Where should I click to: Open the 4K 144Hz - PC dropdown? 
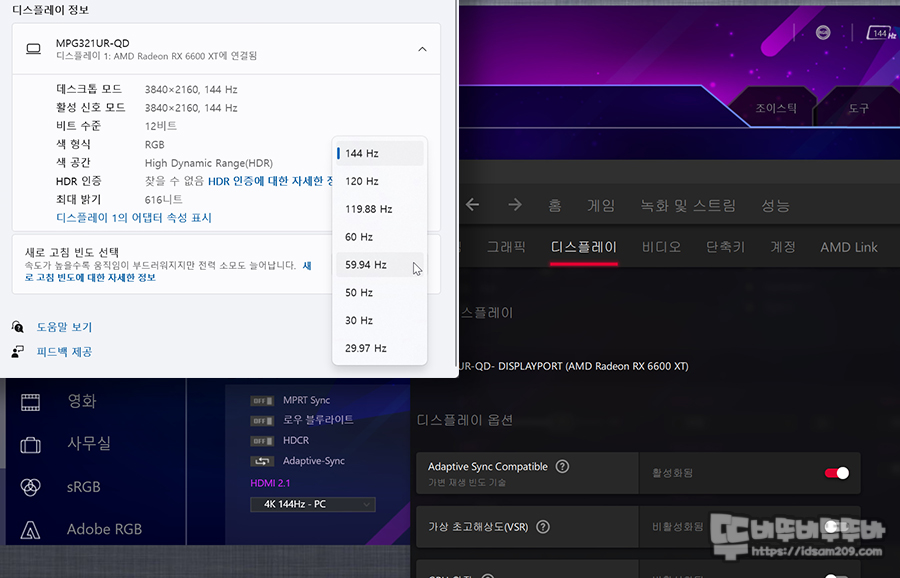click(x=313, y=505)
